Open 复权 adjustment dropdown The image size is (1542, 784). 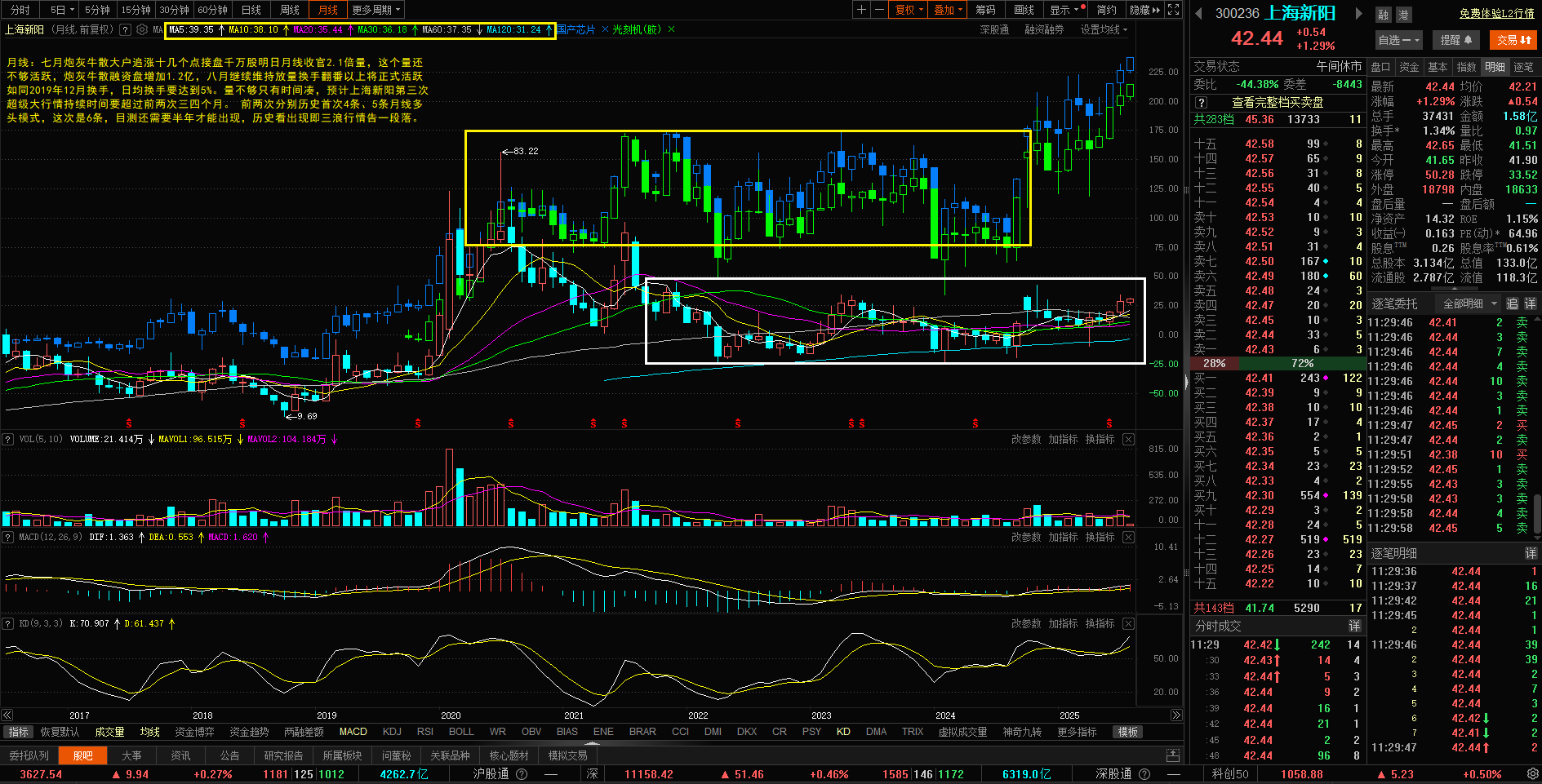tap(909, 10)
